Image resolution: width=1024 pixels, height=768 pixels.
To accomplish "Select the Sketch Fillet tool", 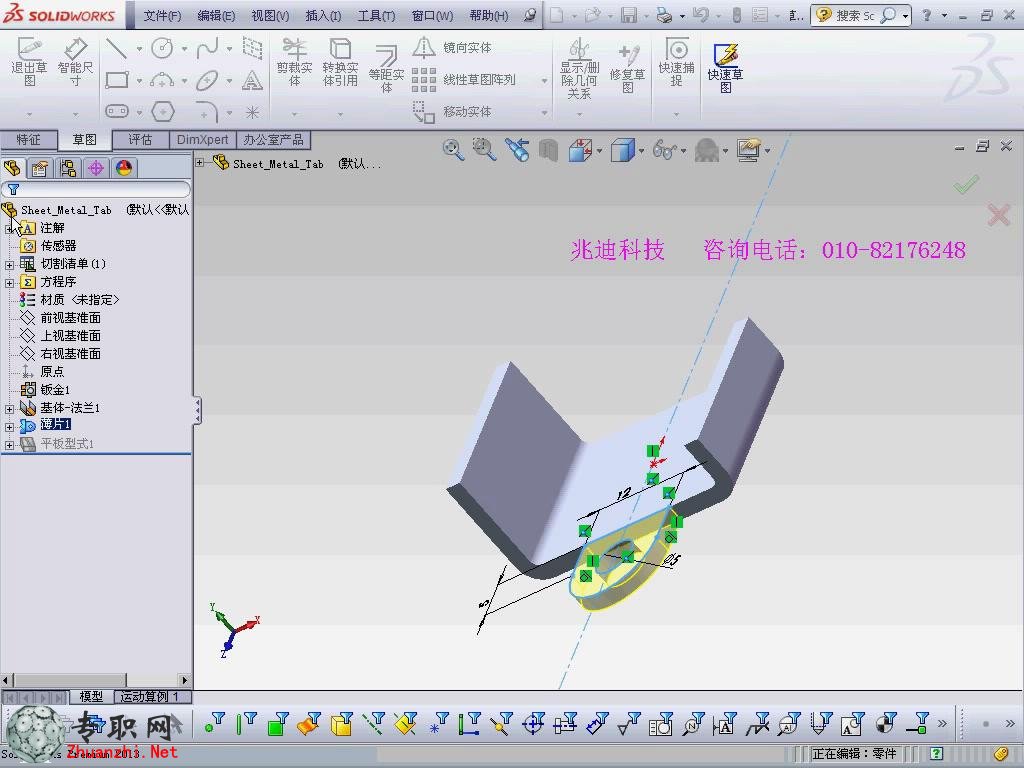I will [207, 112].
